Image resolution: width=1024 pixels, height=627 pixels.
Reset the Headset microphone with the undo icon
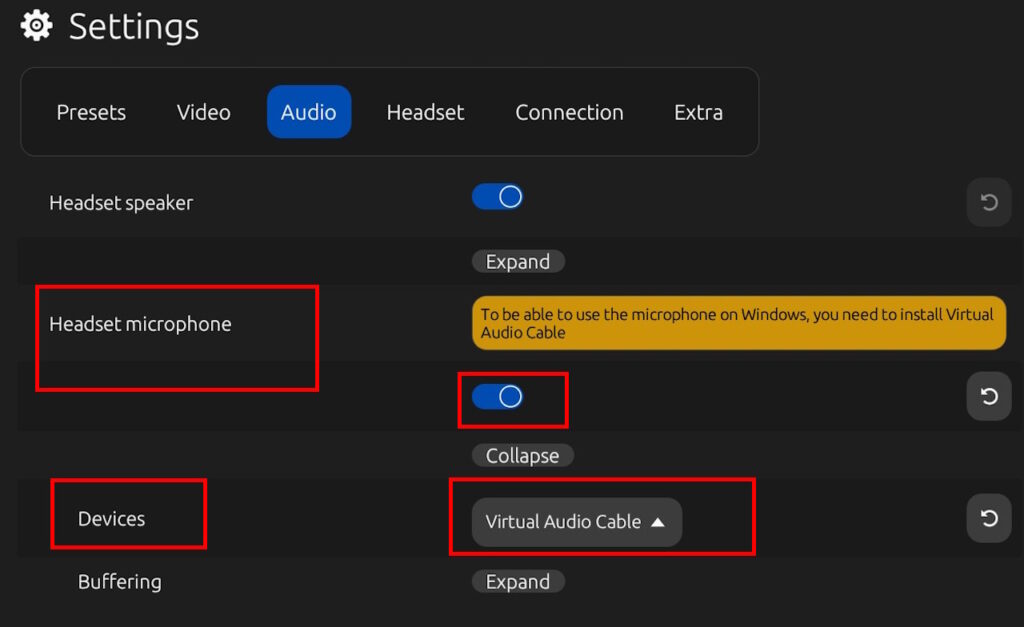pos(988,396)
